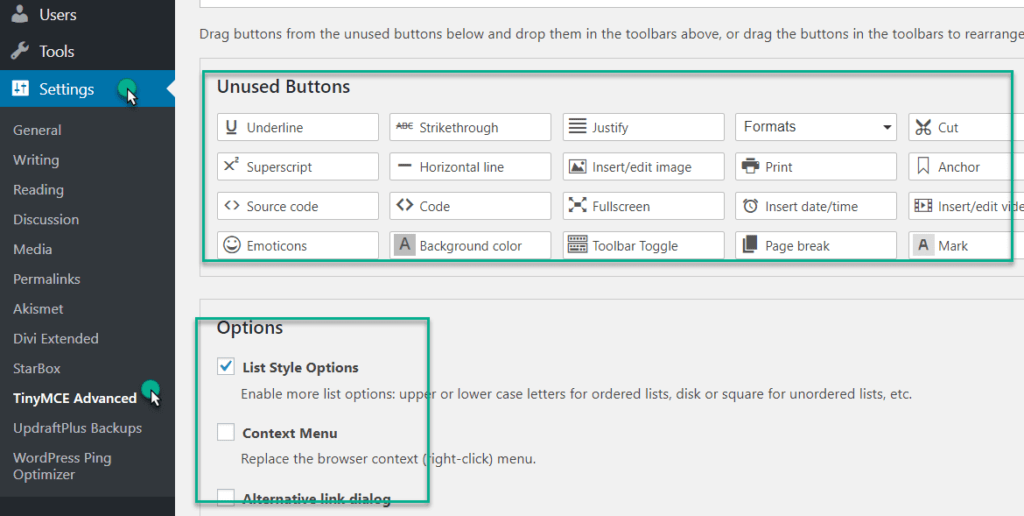The height and width of the screenshot is (516, 1024).
Task: Open the Formats dropdown
Action: [816, 127]
